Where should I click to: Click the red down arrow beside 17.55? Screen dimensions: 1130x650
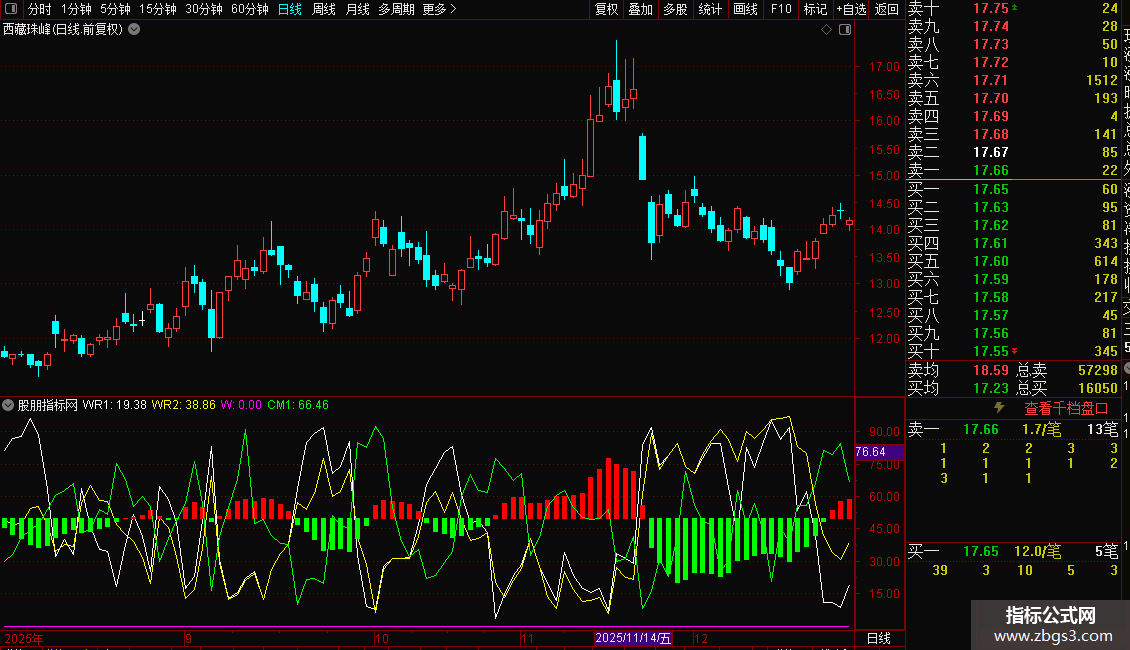click(1015, 351)
